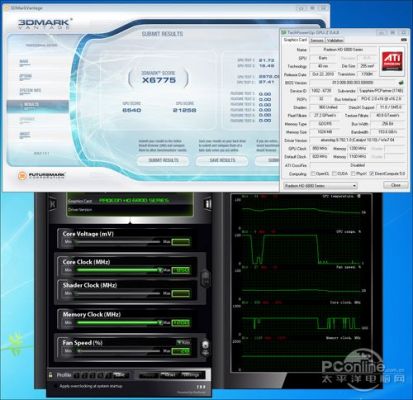413x400 pixels.
Task: Tick the PhysX checkbox in GPU-Z
Action: click(353, 174)
